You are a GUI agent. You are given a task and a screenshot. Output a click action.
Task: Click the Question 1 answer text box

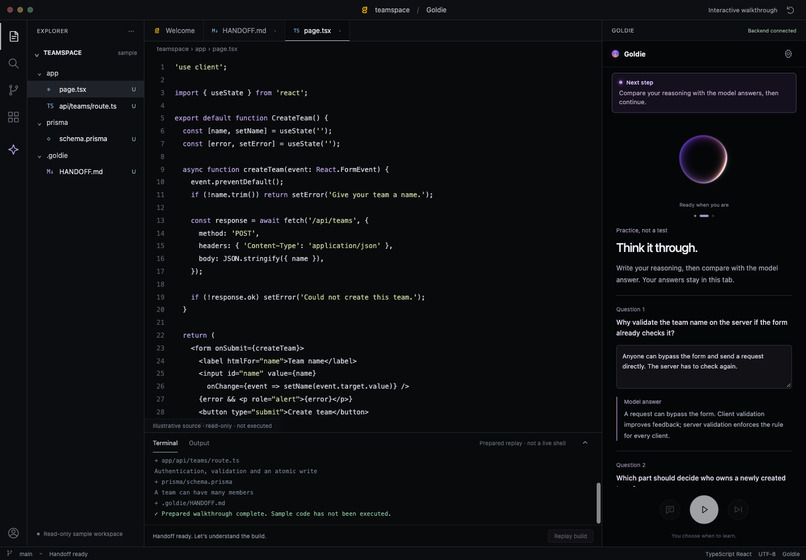point(704,367)
